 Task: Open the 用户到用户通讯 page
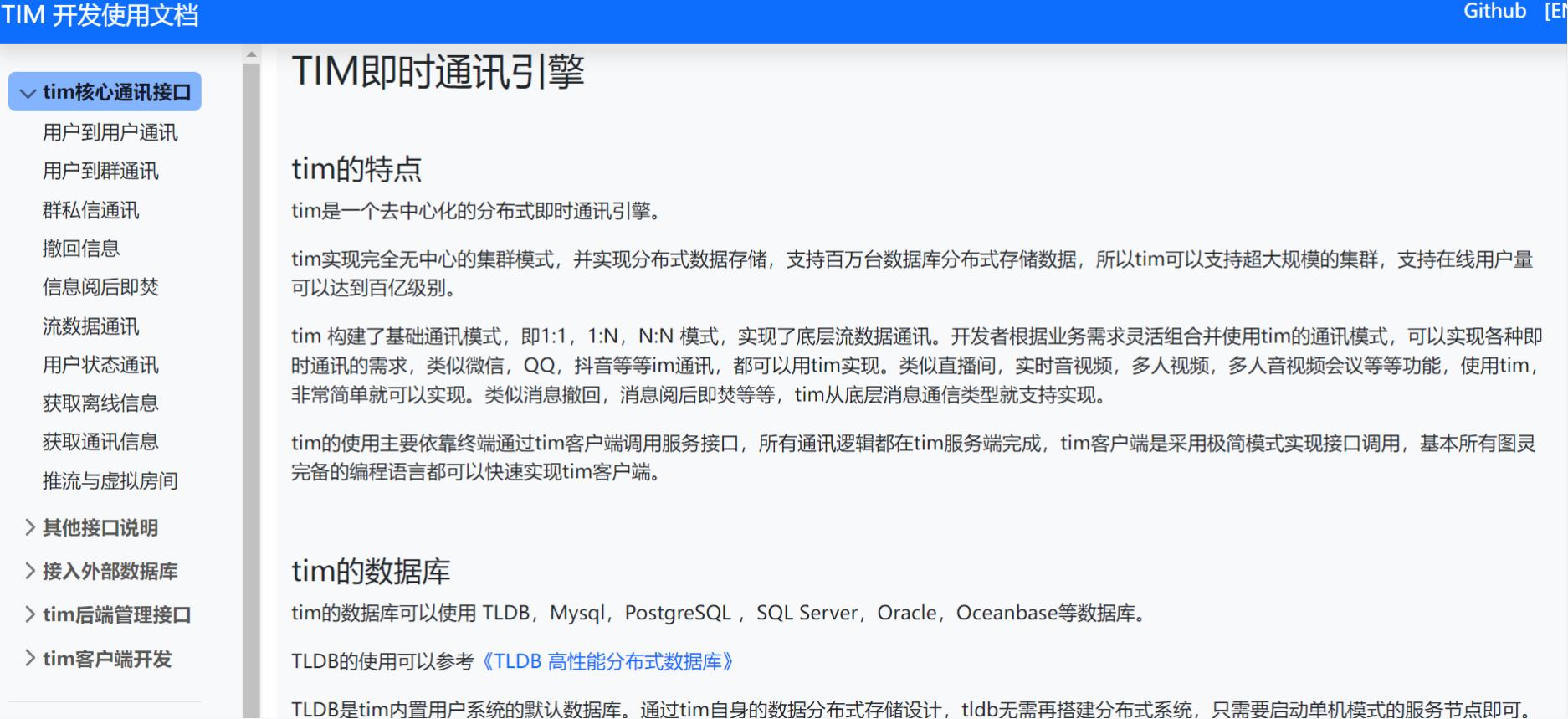tap(110, 132)
